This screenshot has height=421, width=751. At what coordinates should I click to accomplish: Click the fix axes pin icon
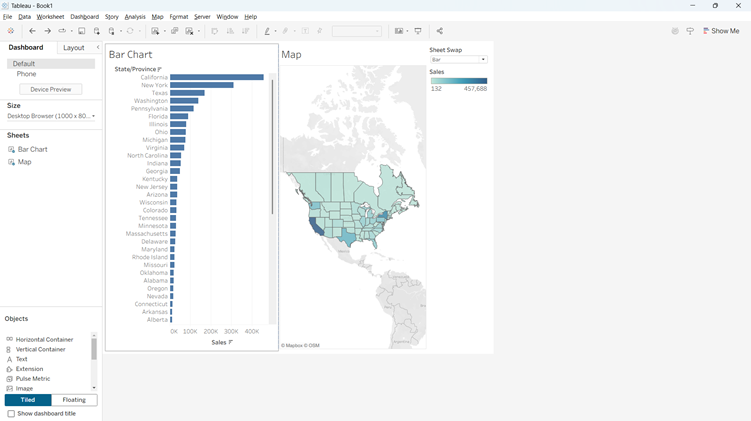(319, 31)
